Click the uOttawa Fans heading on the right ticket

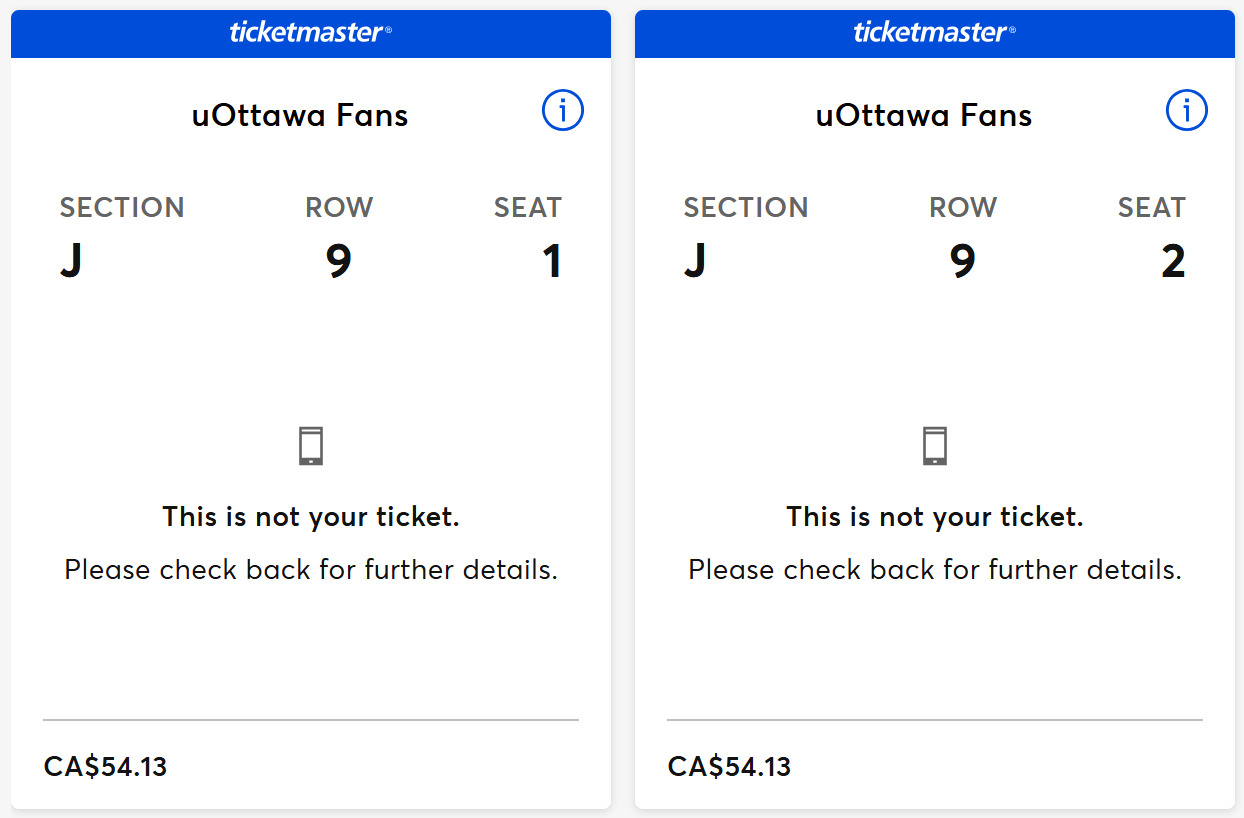tap(924, 114)
